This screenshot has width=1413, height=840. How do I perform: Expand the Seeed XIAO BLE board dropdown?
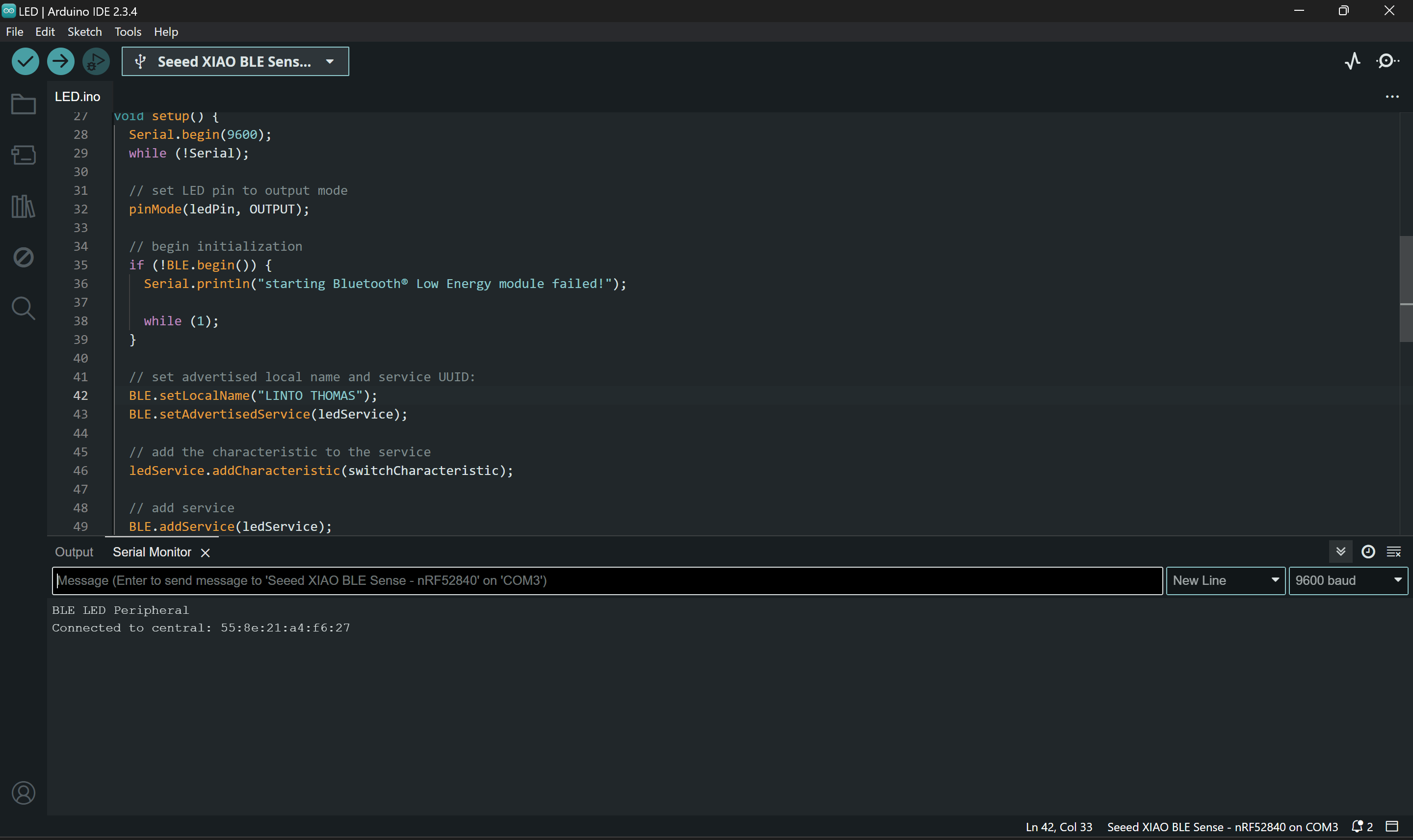click(330, 61)
